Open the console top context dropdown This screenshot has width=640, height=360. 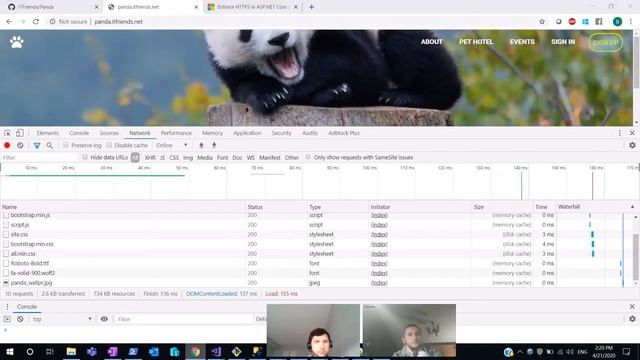click(62, 319)
